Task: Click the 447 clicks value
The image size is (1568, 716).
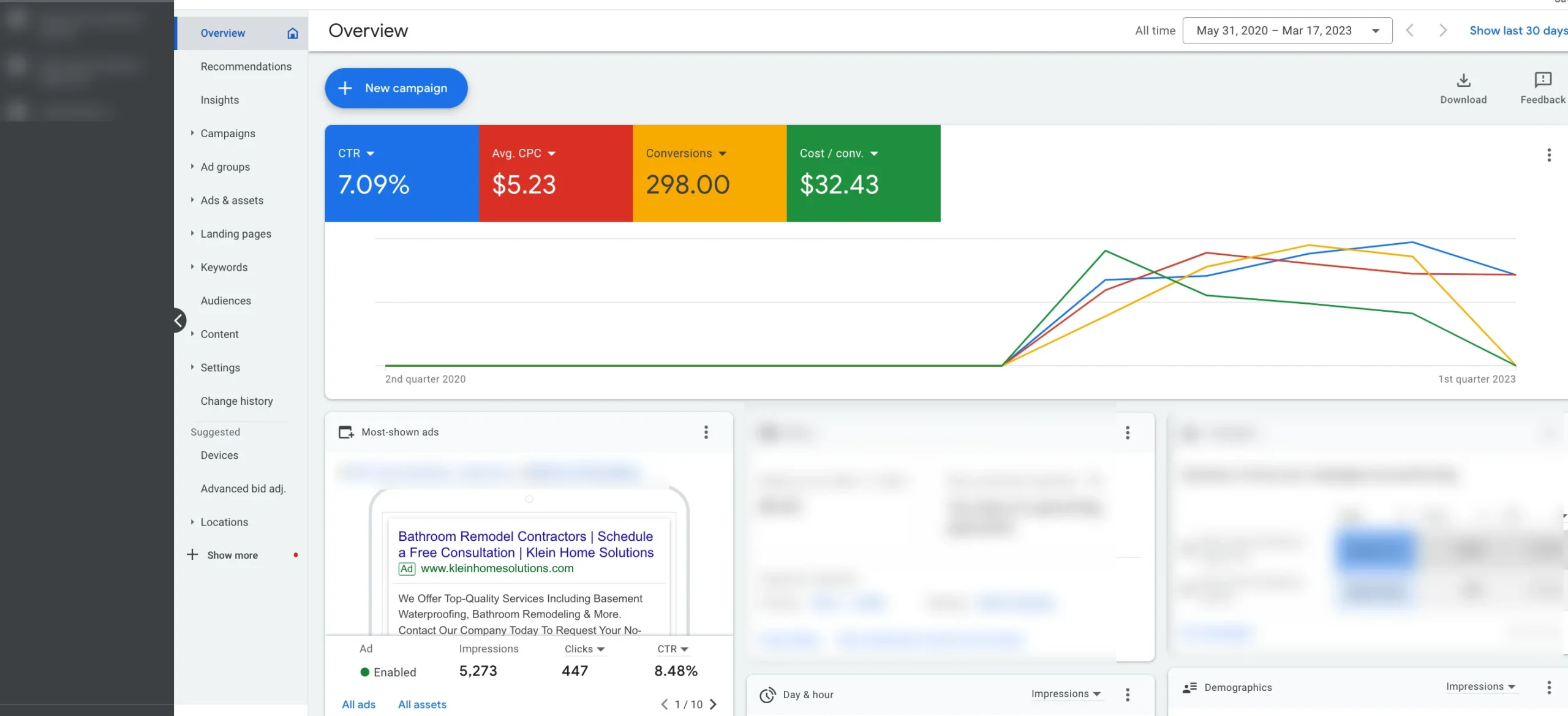Action: click(x=575, y=671)
